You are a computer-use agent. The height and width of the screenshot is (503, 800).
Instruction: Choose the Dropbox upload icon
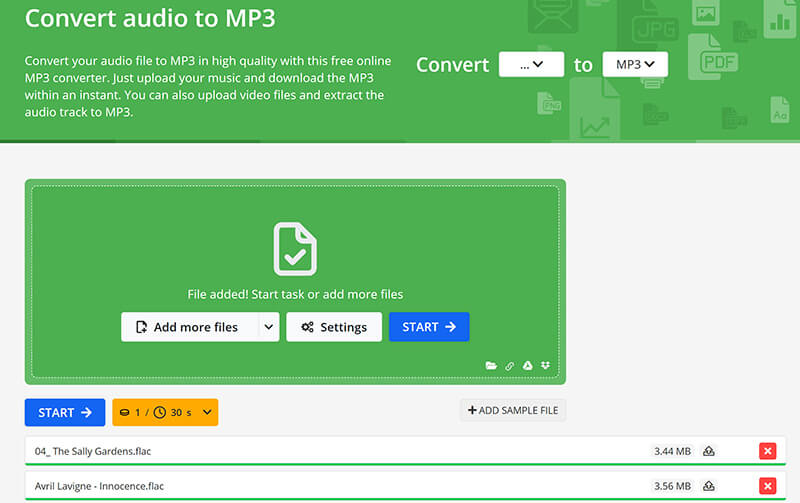(545, 365)
